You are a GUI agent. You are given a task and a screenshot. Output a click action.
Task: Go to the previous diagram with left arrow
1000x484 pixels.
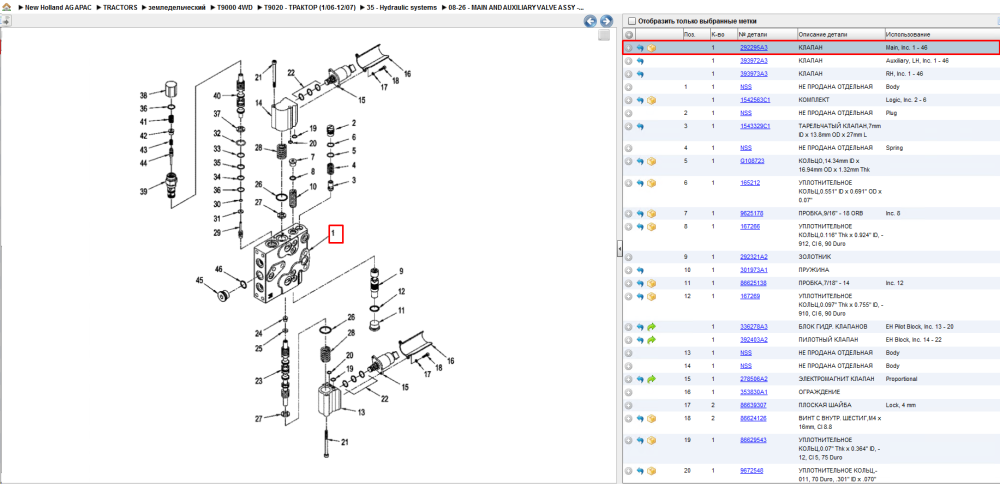(591, 21)
